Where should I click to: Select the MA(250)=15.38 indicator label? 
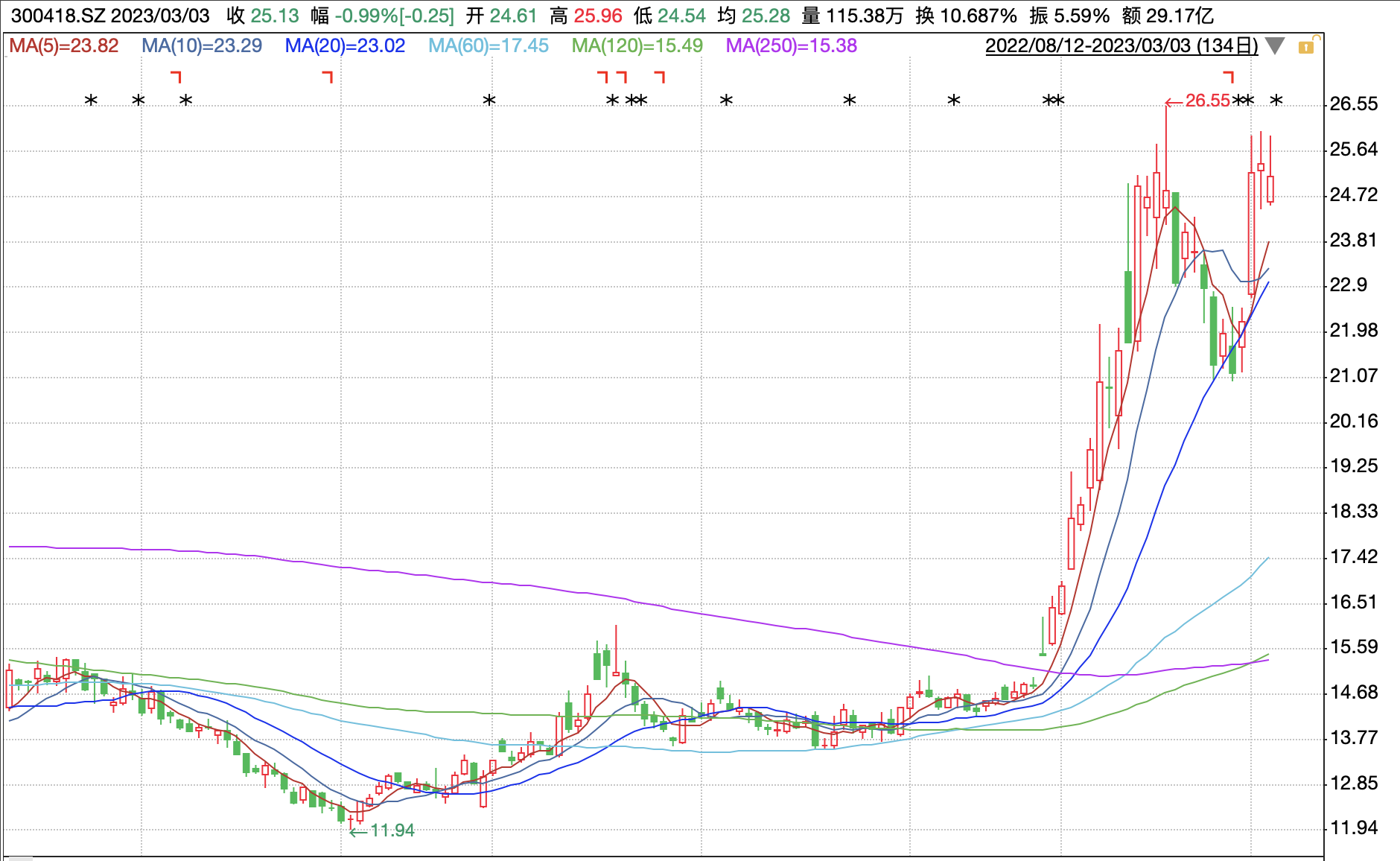click(792, 46)
